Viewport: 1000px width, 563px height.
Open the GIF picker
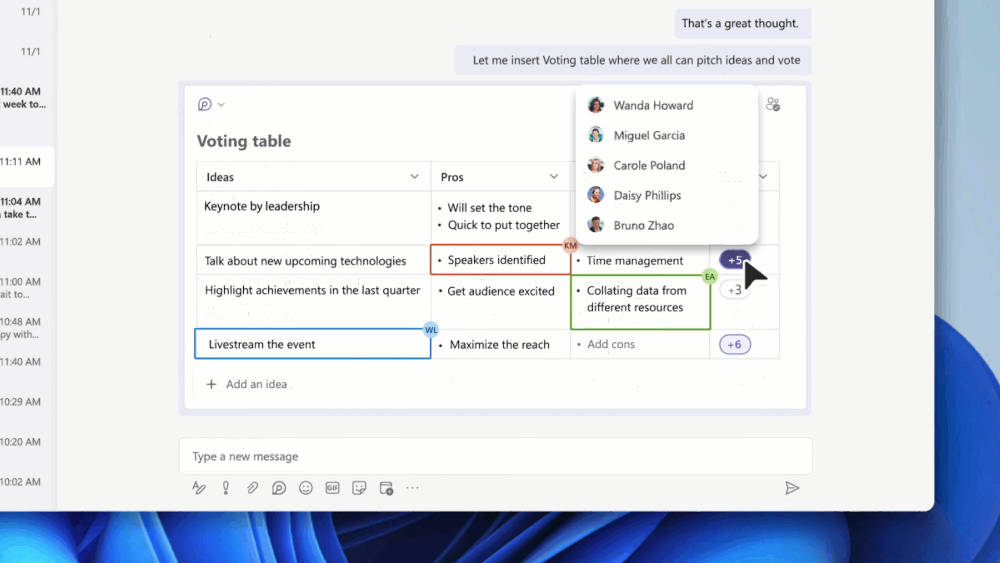pos(332,488)
